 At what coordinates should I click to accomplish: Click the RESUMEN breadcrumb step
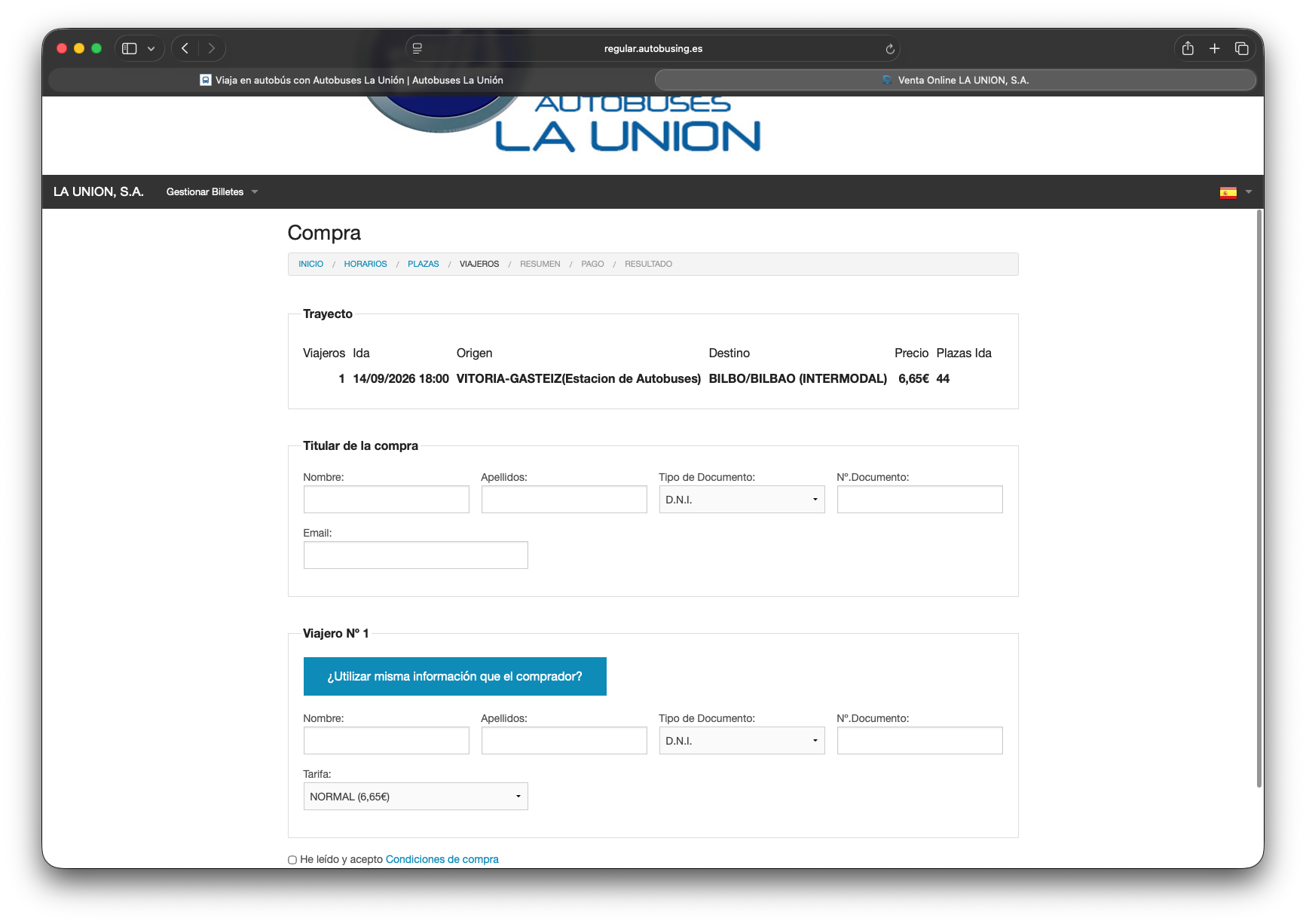click(540, 264)
